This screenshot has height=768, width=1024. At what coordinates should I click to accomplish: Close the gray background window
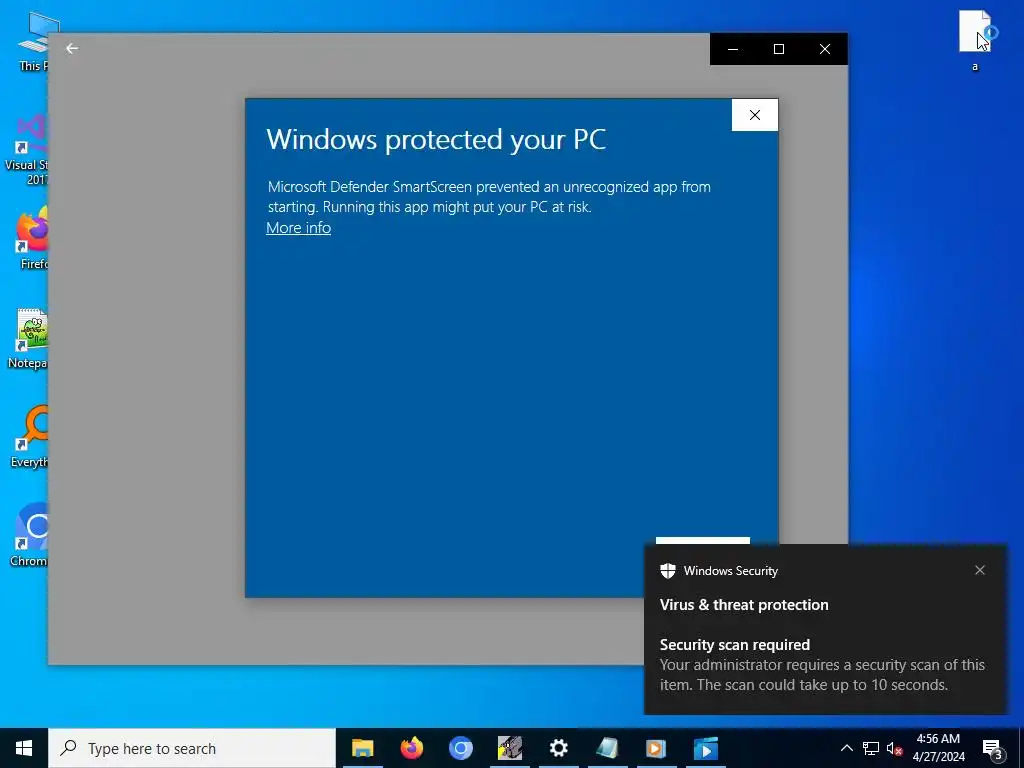[825, 49]
